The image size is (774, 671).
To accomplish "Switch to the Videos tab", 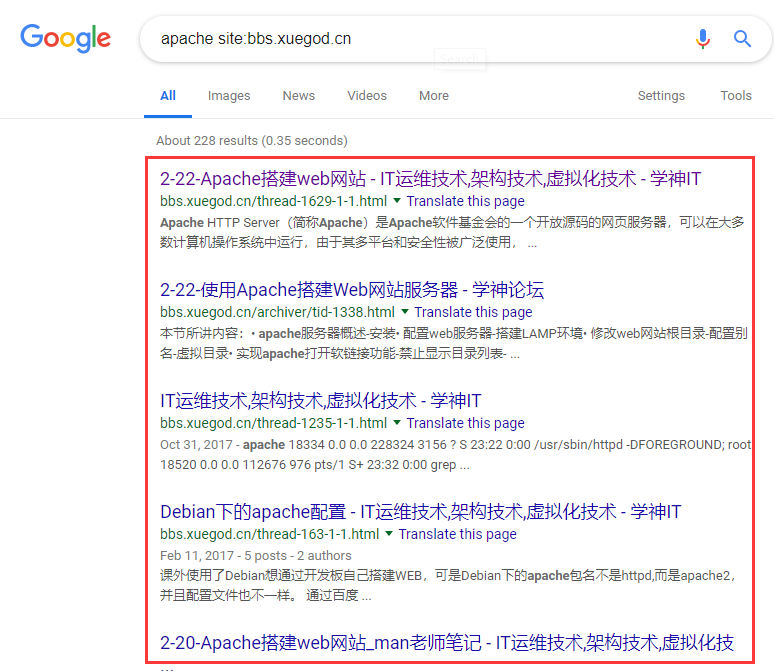I will pos(367,96).
